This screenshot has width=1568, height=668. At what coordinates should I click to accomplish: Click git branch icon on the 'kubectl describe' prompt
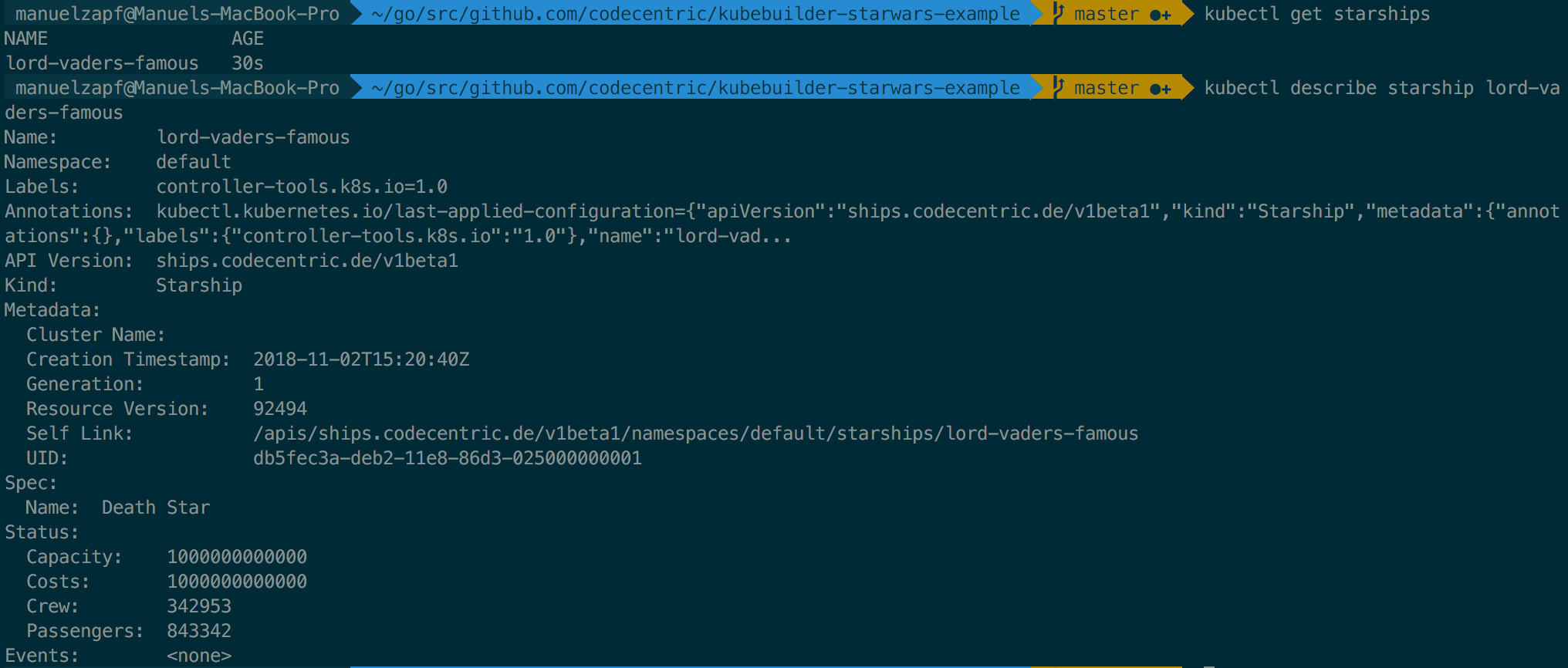[x=1059, y=87]
